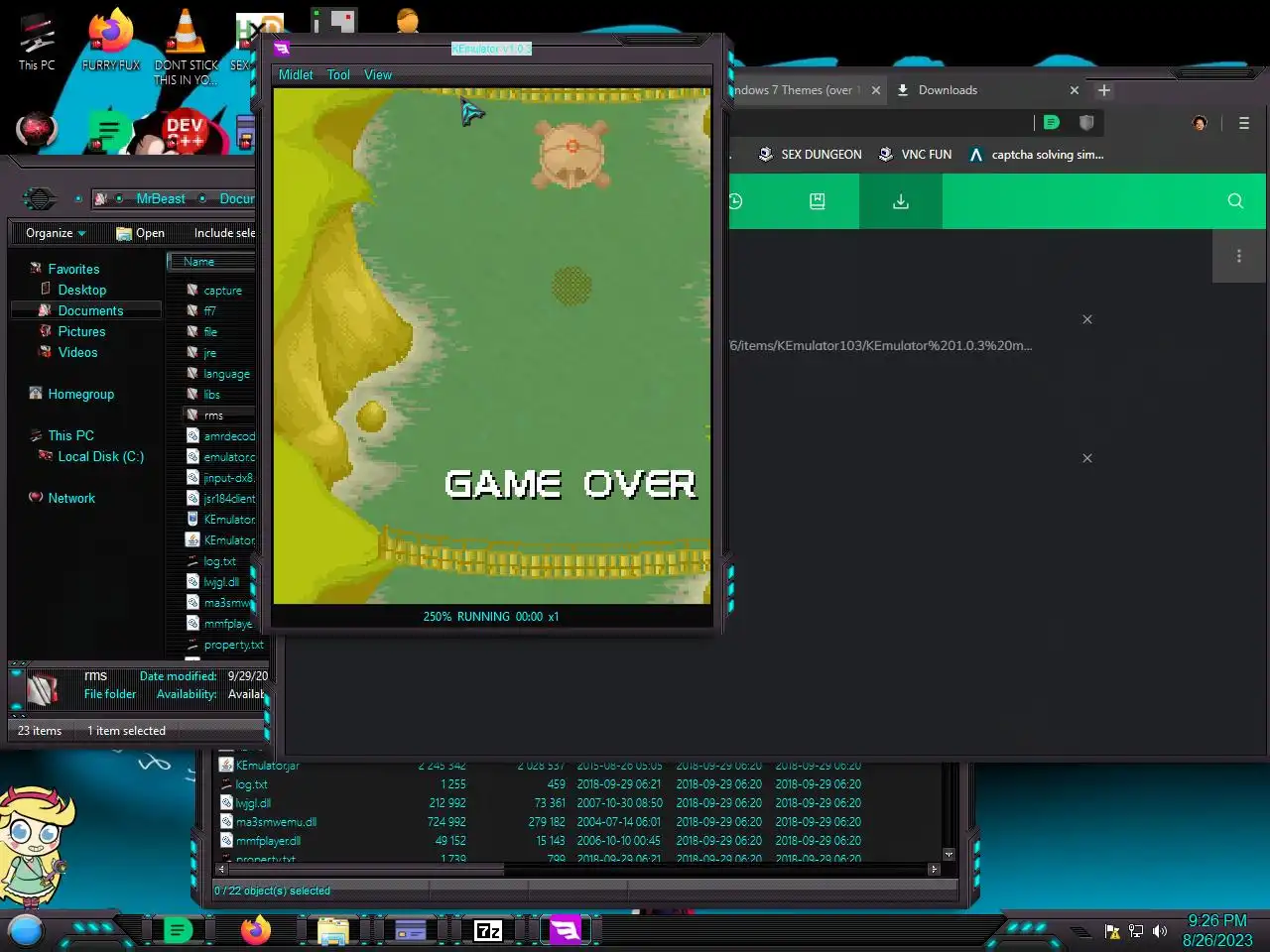The width and height of the screenshot is (1270, 952).
Task: Select Videos in Explorer navigation pane
Action: pyautogui.click(x=77, y=352)
